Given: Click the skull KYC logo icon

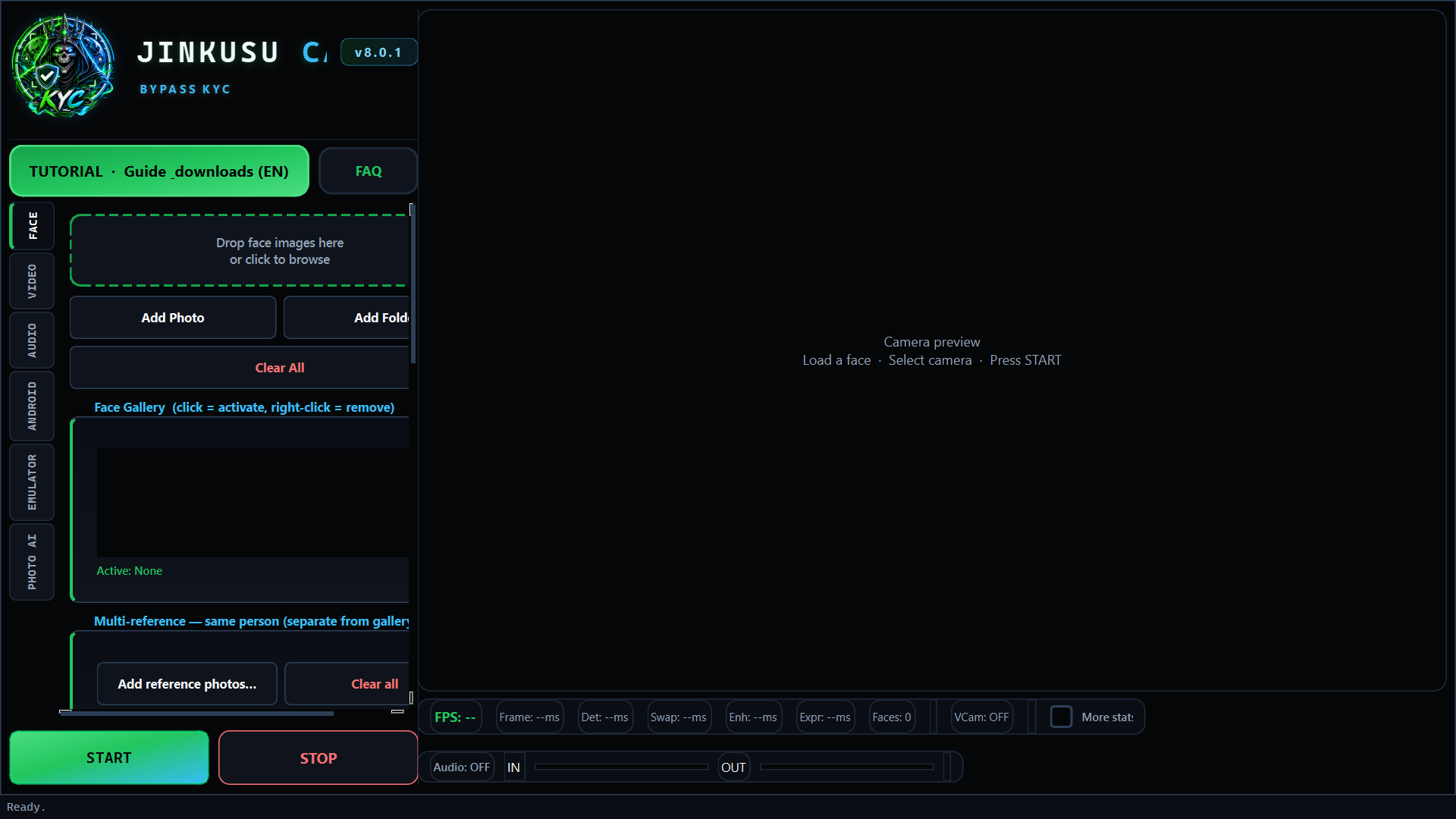Looking at the screenshot, I should point(63,67).
